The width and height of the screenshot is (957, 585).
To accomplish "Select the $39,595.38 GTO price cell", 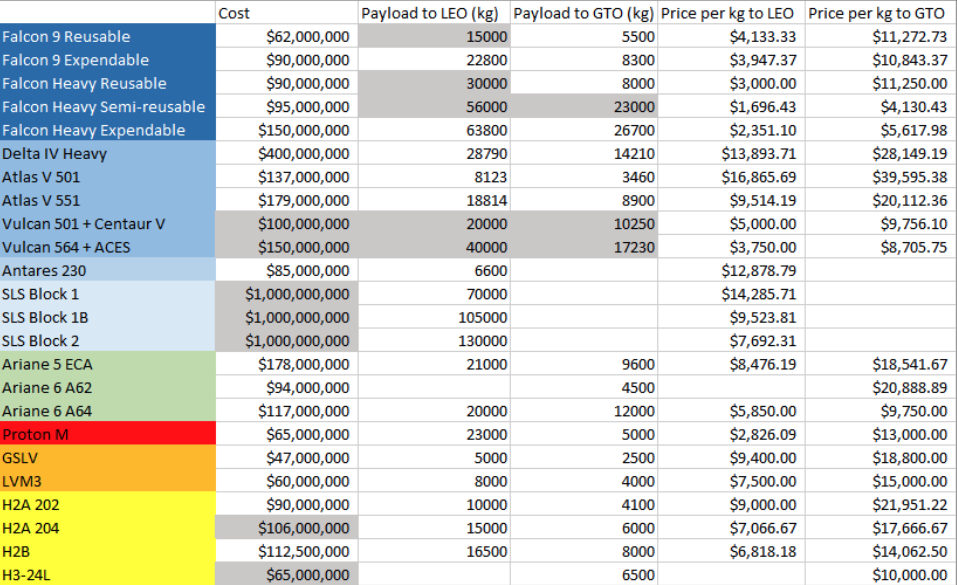I will point(881,177).
